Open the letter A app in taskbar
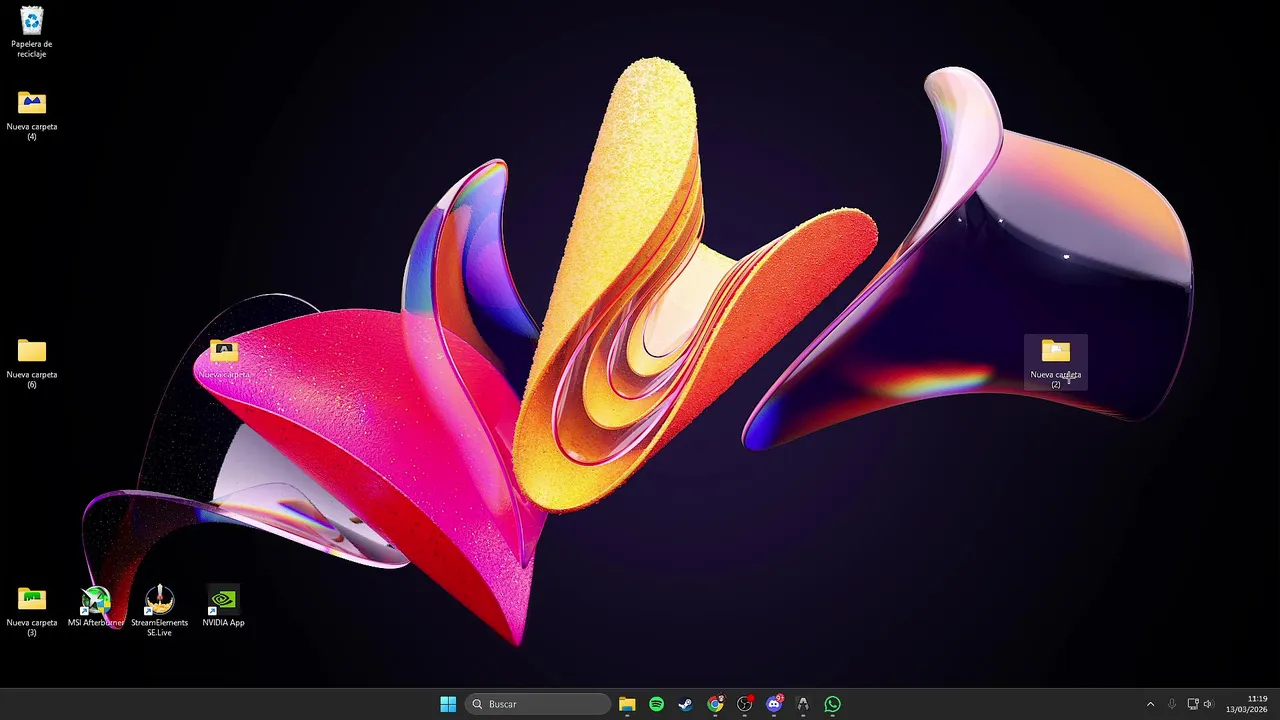 pyautogui.click(x=803, y=704)
